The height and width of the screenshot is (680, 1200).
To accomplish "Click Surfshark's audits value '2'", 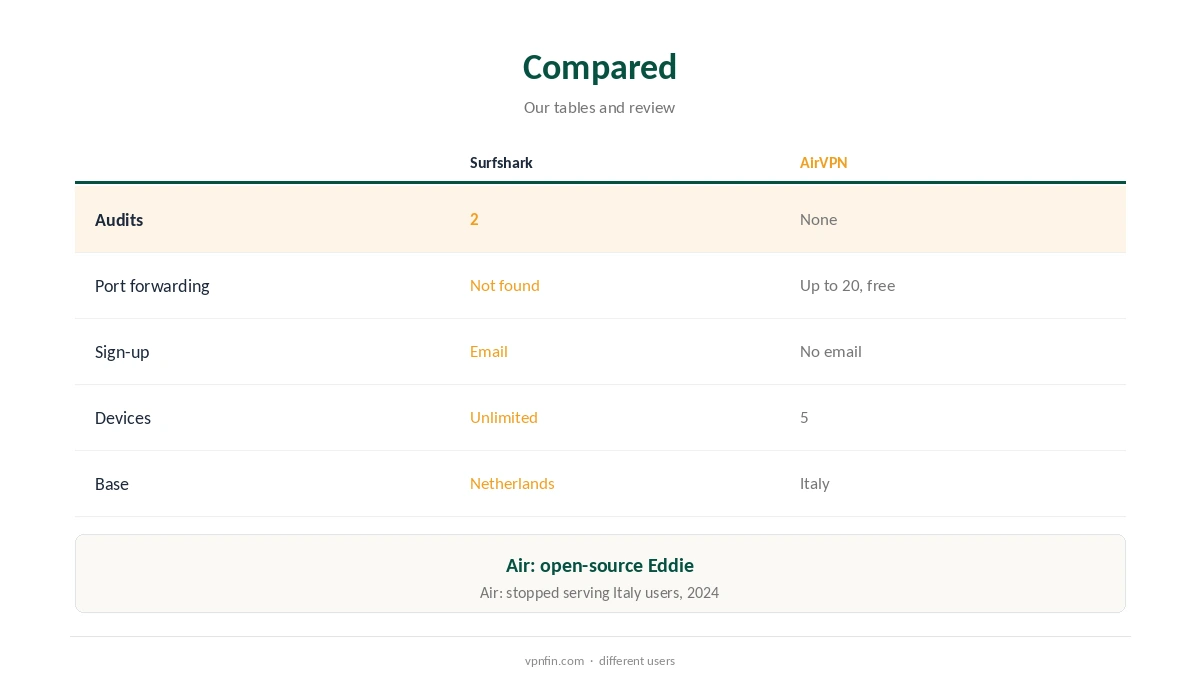I will pos(474,219).
